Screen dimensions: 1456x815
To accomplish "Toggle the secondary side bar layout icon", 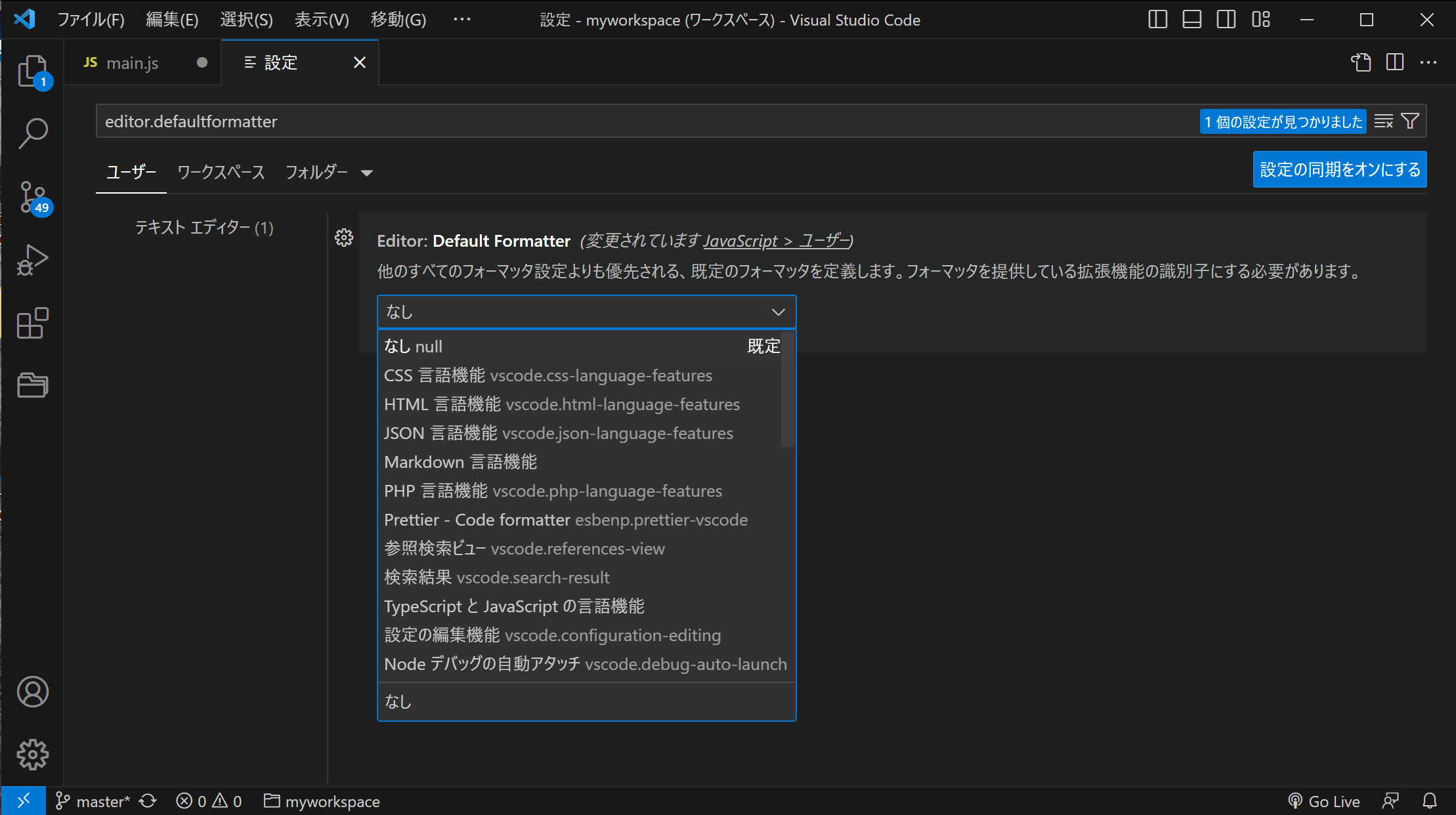I will pos(1226,20).
